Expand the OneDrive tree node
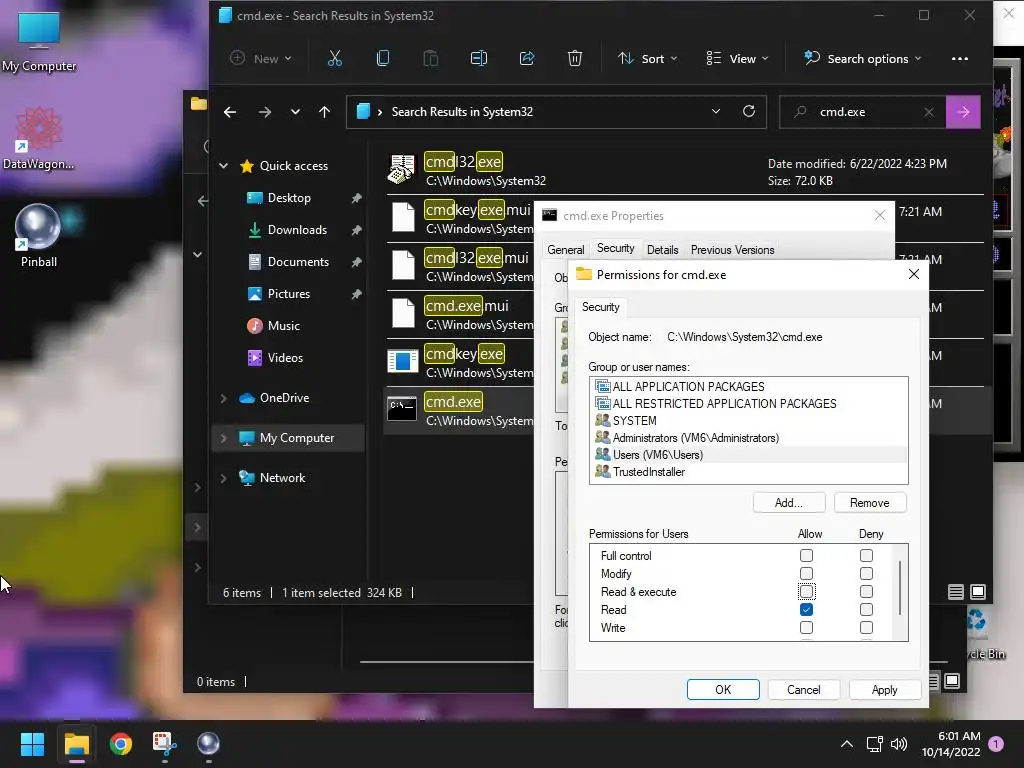 tap(224, 398)
